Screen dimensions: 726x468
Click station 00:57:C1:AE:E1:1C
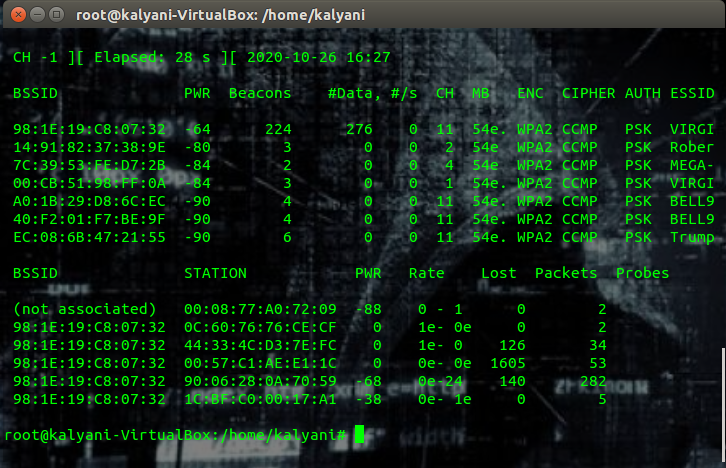tap(260, 363)
